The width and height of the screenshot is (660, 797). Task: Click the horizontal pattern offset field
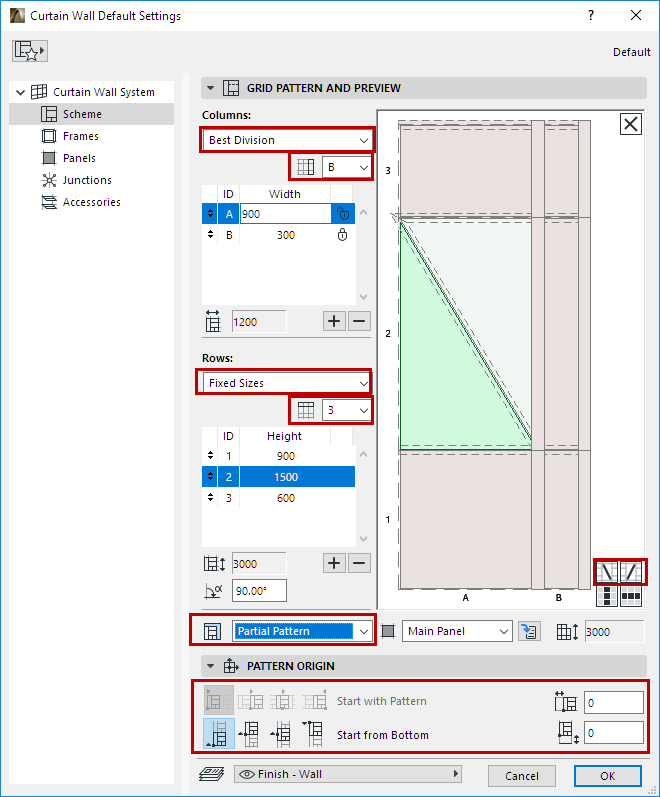(614, 703)
